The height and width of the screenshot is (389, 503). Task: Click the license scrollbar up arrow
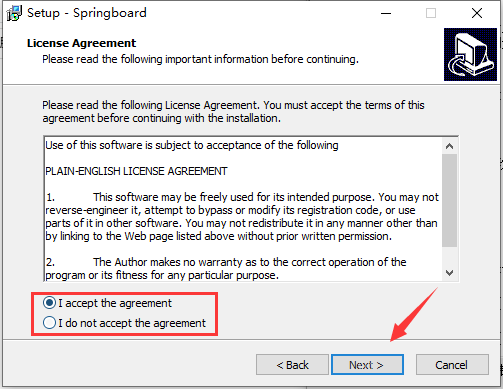click(449, 146)
